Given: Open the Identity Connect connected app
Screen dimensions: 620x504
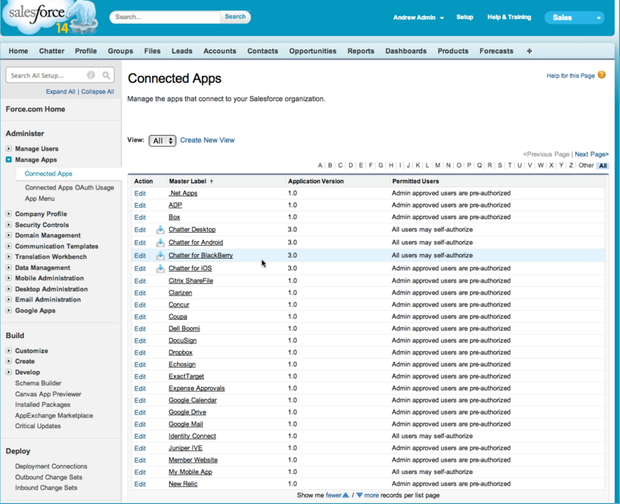Looking at the screenshot, I should 192,436.
